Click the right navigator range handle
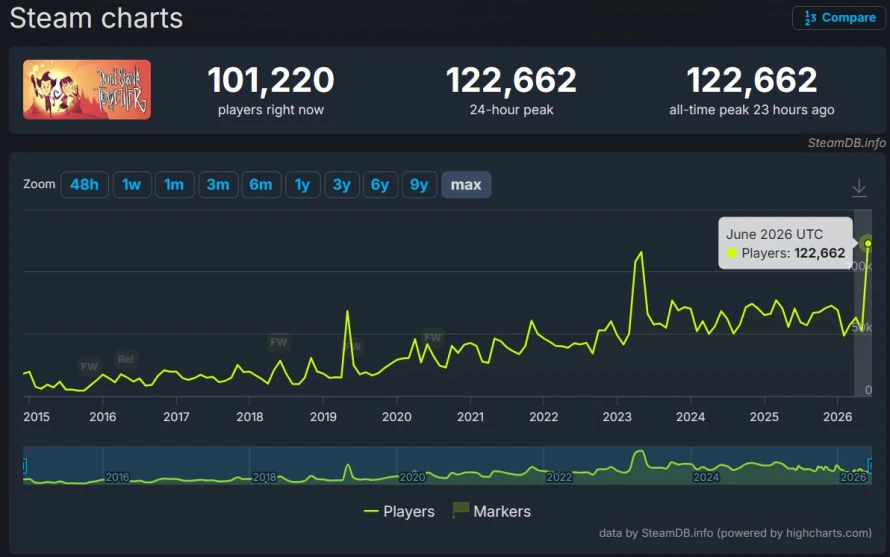The height and width of the screenshot is (557, 890). 870,466
